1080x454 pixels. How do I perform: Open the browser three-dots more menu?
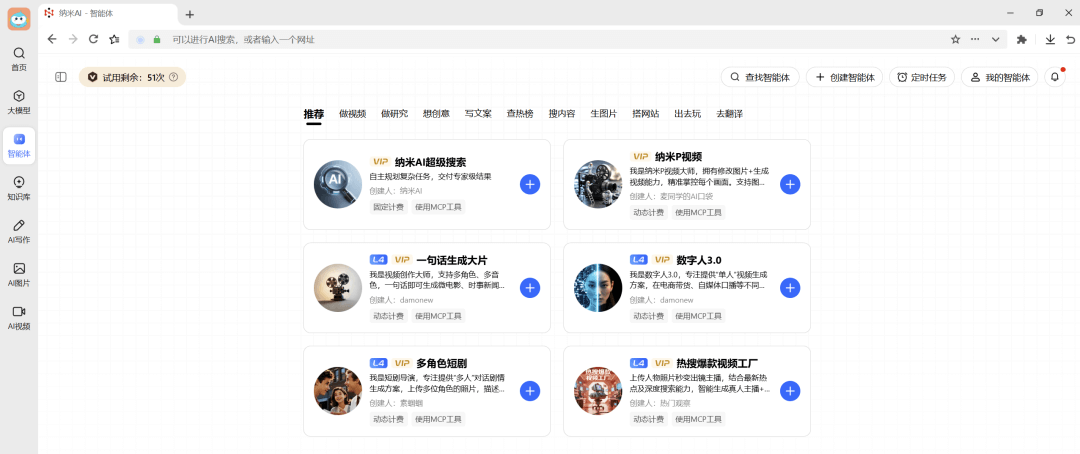[975, 39]
